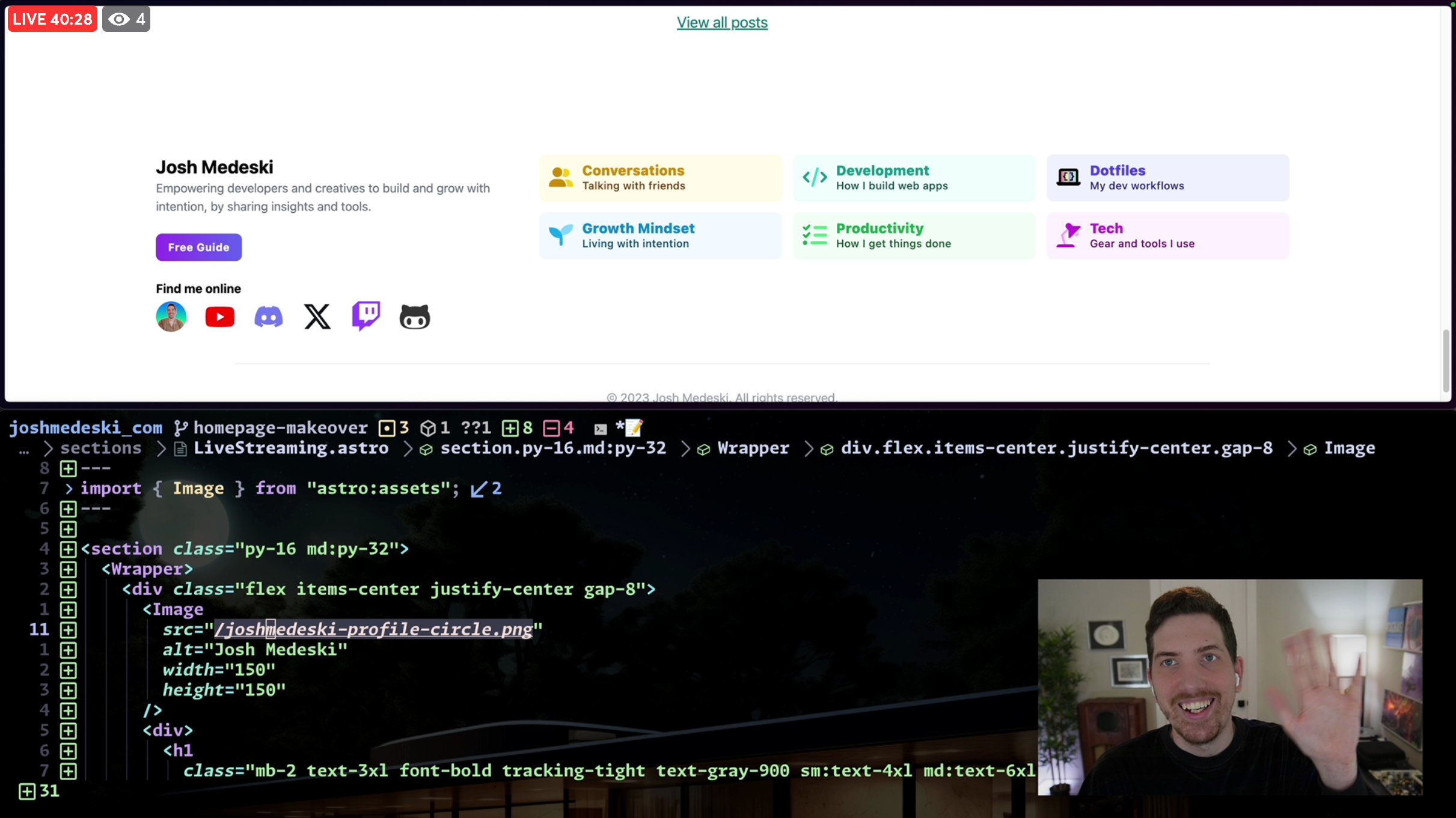This screenshot has height=818, width=1456.
Task: Expand the collapsed line 31 code block
Action: (26, 790)
